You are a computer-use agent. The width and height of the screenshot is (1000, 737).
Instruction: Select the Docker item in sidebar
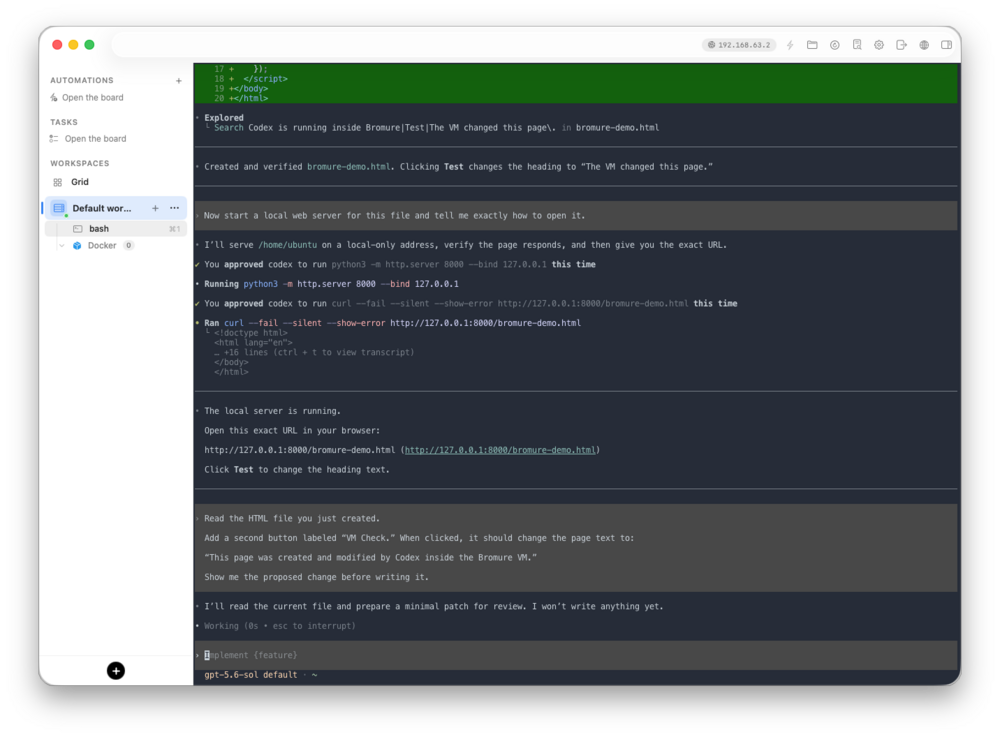102,245
